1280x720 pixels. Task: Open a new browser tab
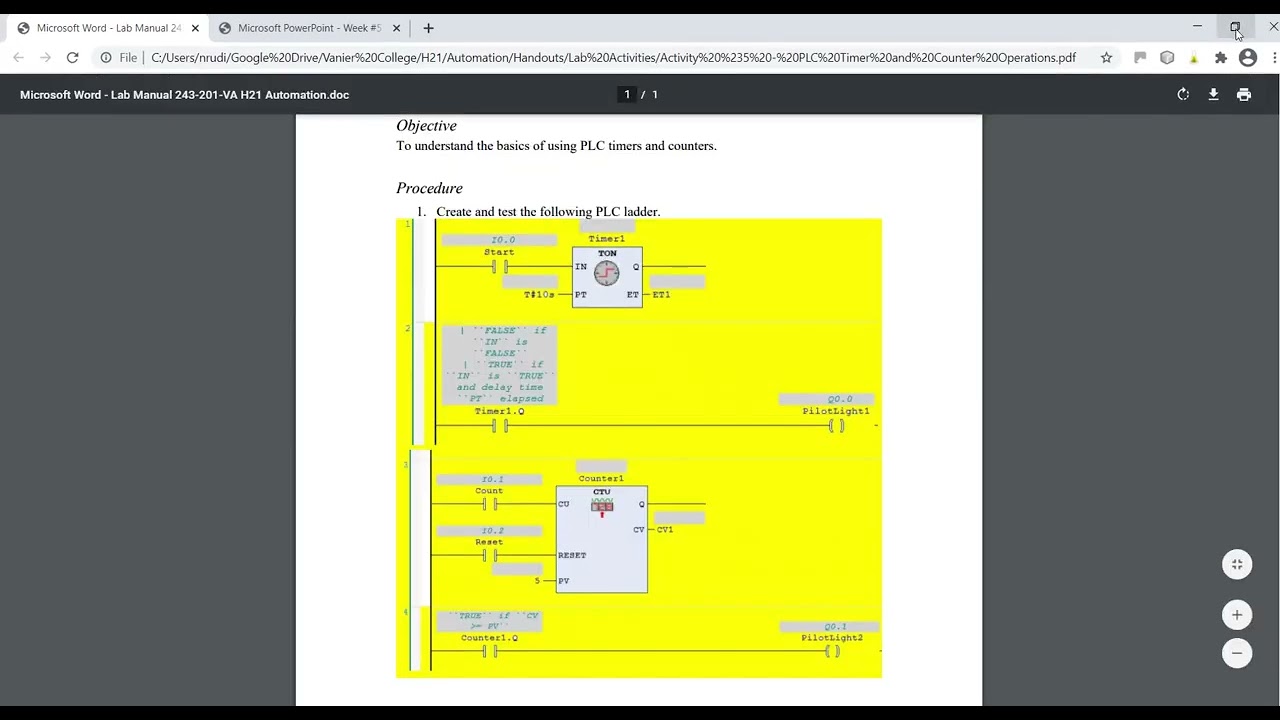click(428, 28)
